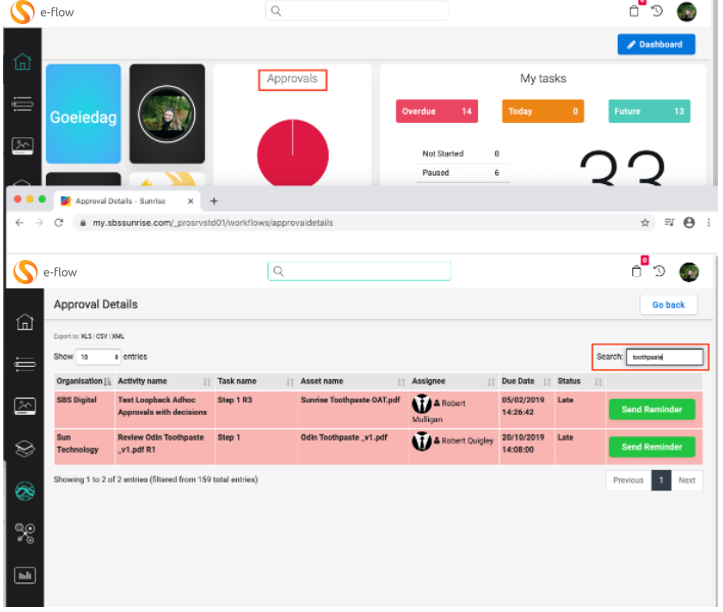The width and height of the screenshot is (723, 612).
Task: Click the profile photo card on the dashboard
Action: [x=167, y=114]
